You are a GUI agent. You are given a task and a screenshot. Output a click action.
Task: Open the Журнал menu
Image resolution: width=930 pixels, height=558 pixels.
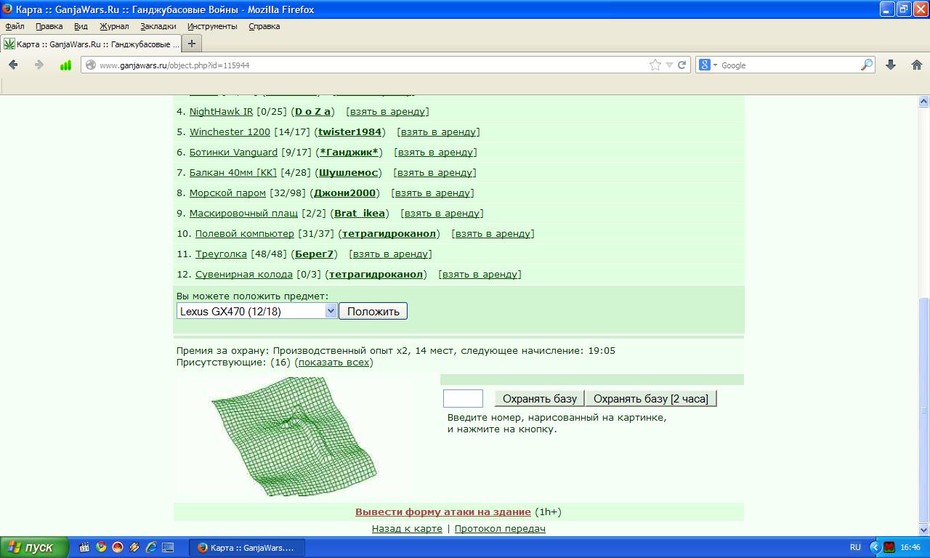(x=114, y=26)
